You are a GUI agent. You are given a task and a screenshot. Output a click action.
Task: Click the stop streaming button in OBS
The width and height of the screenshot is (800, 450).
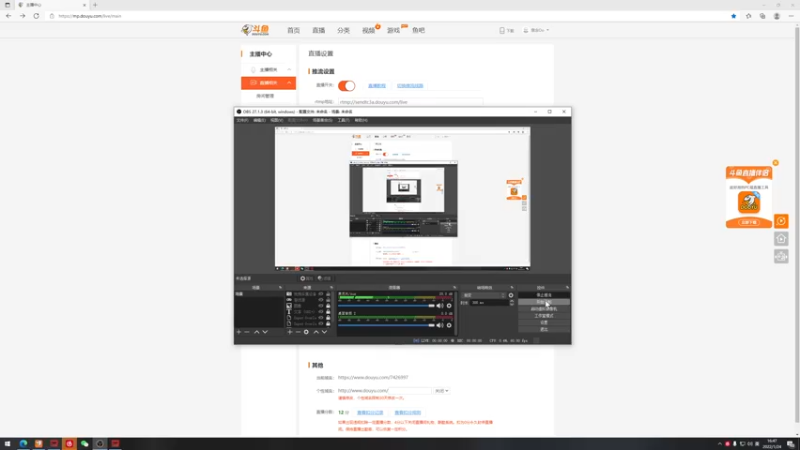pyautogui.click(x=544, y=295)
